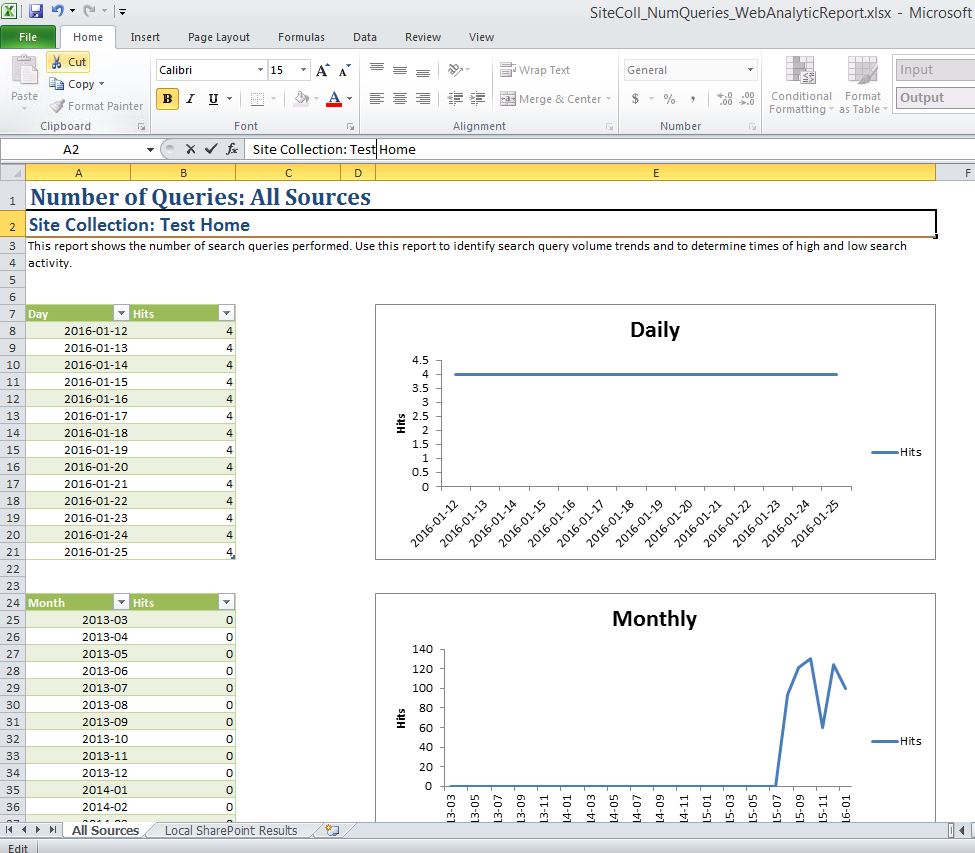Apply comma style format

(693, 99)
